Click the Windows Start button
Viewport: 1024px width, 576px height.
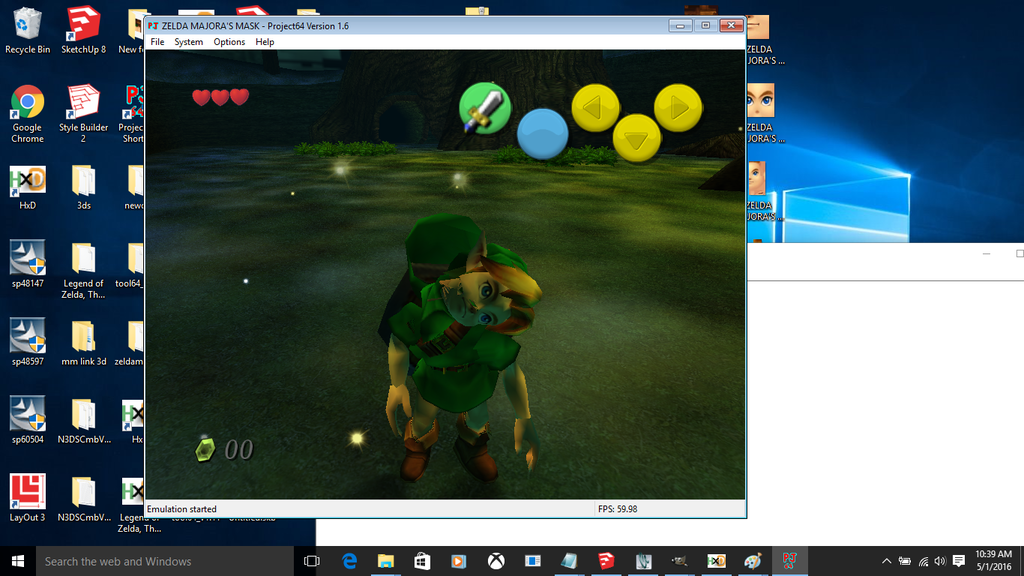point(18,561)
